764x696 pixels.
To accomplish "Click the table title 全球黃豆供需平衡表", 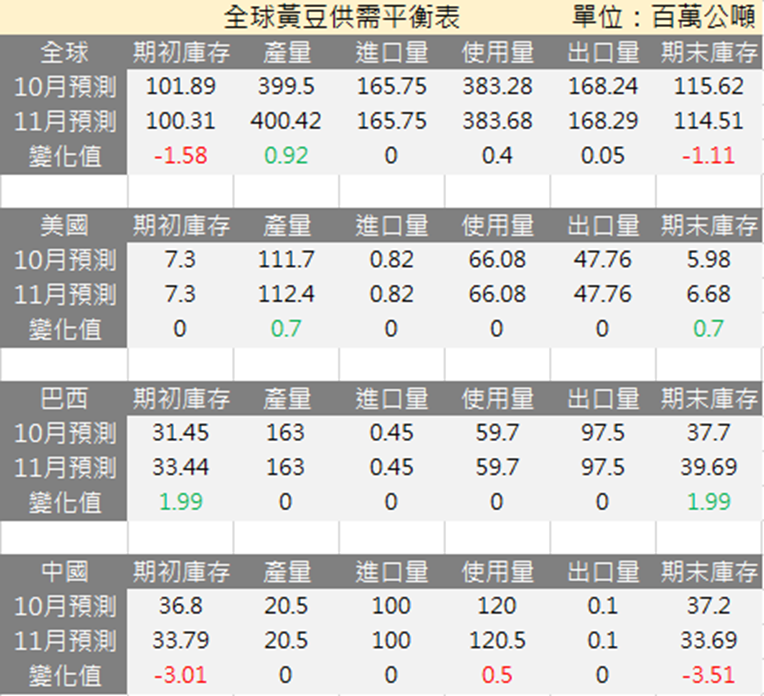I will [342, 17].
